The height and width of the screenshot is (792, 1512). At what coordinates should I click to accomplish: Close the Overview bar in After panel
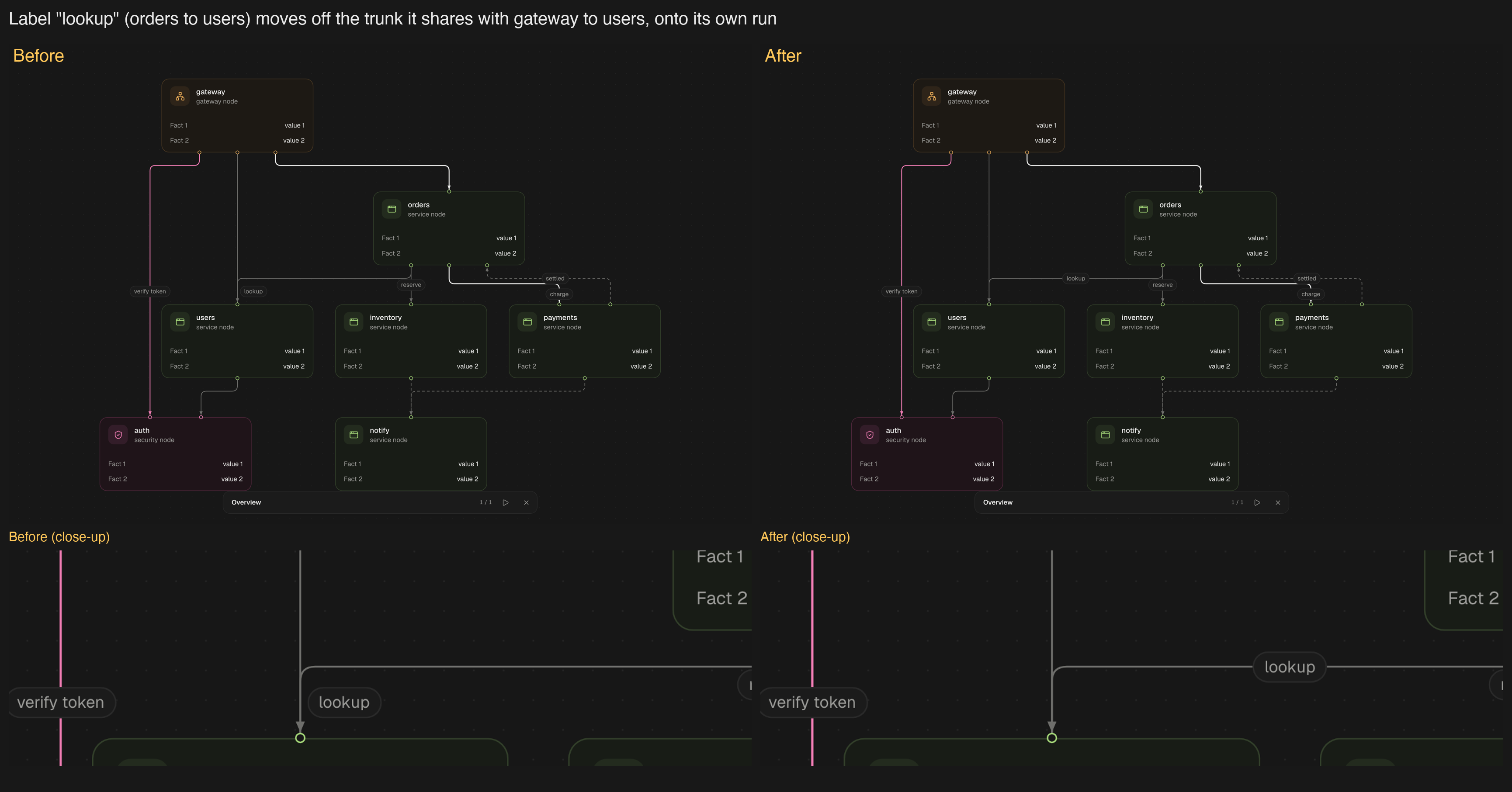[1278, 503]
